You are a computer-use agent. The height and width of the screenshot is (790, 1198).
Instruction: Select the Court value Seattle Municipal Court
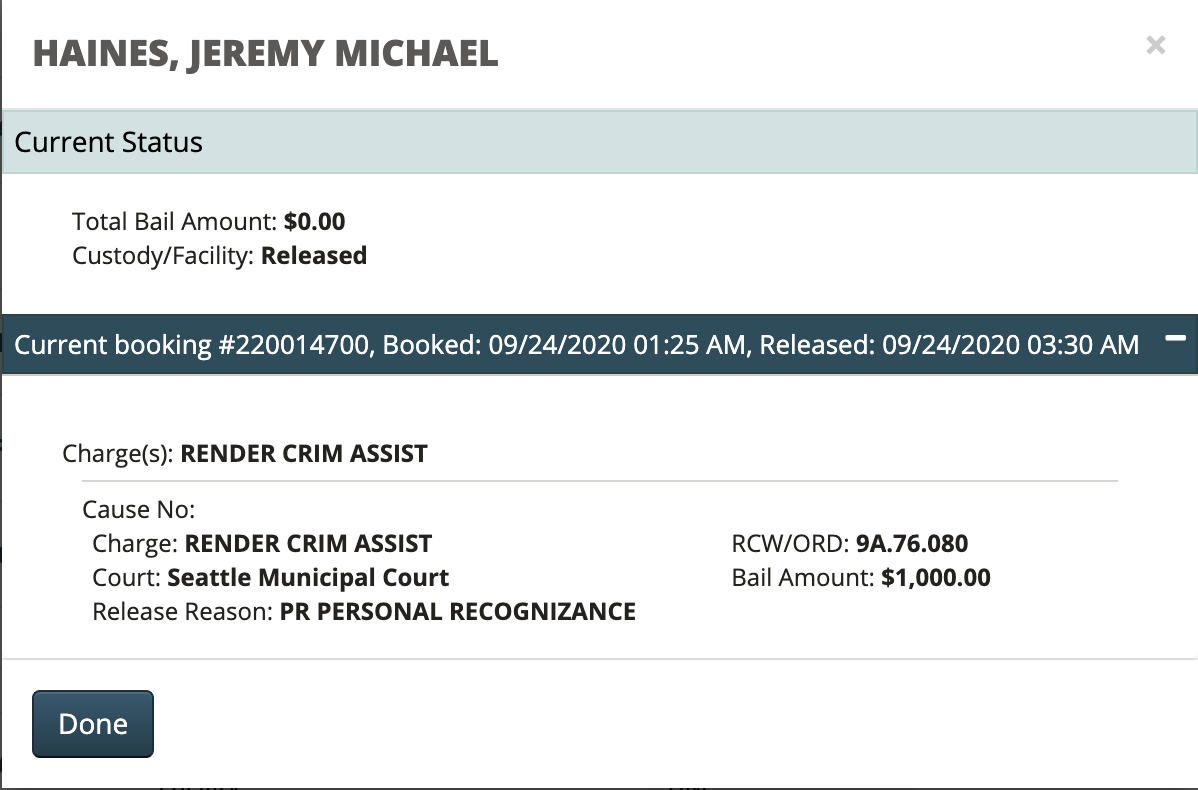[x=308, y=577]
